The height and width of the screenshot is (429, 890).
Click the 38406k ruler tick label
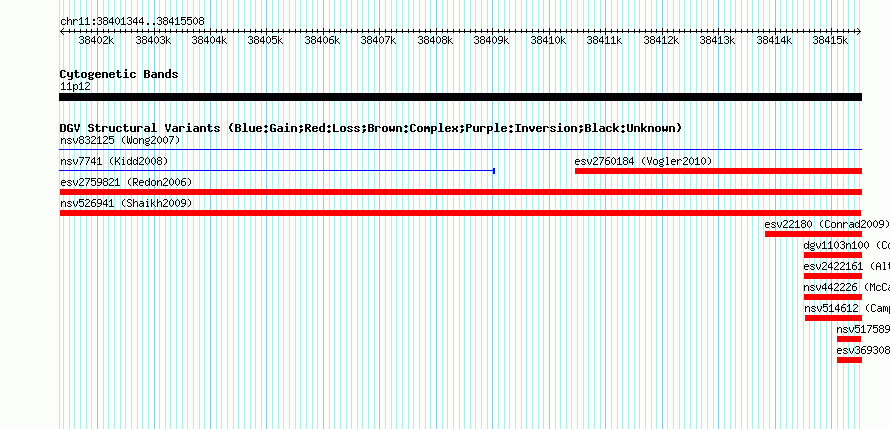click(x=322, y=40)
